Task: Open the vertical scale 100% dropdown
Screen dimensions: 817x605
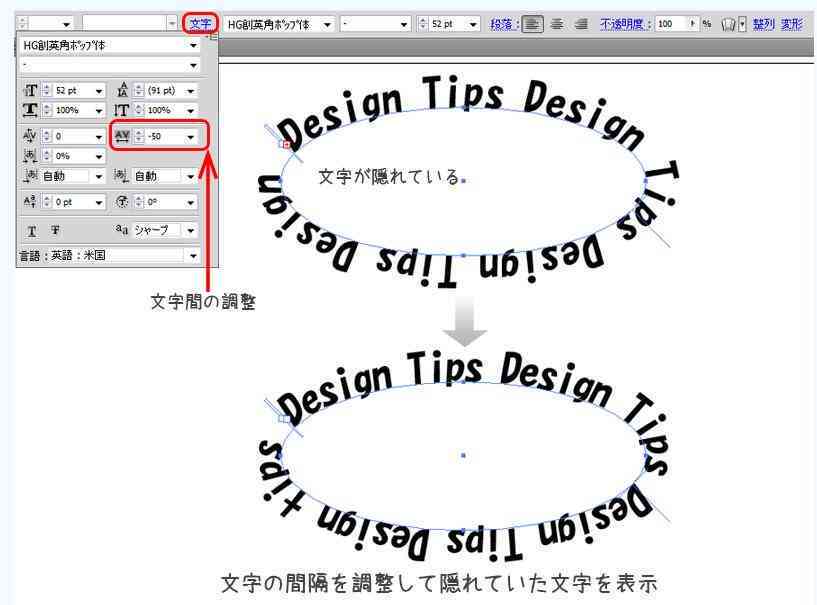Action: 190,110
